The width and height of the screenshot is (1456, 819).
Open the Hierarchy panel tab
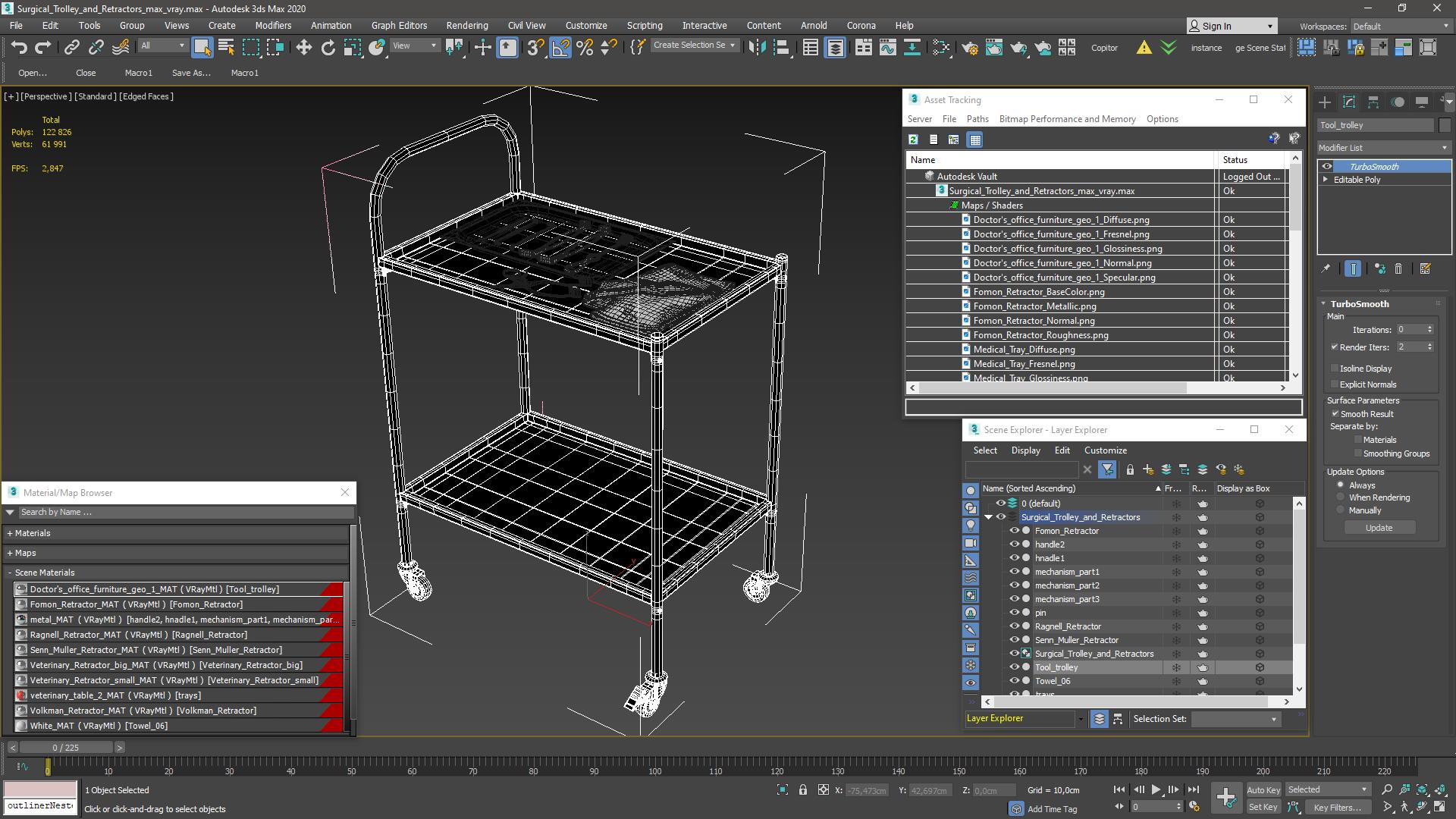tap(1373, 102)
